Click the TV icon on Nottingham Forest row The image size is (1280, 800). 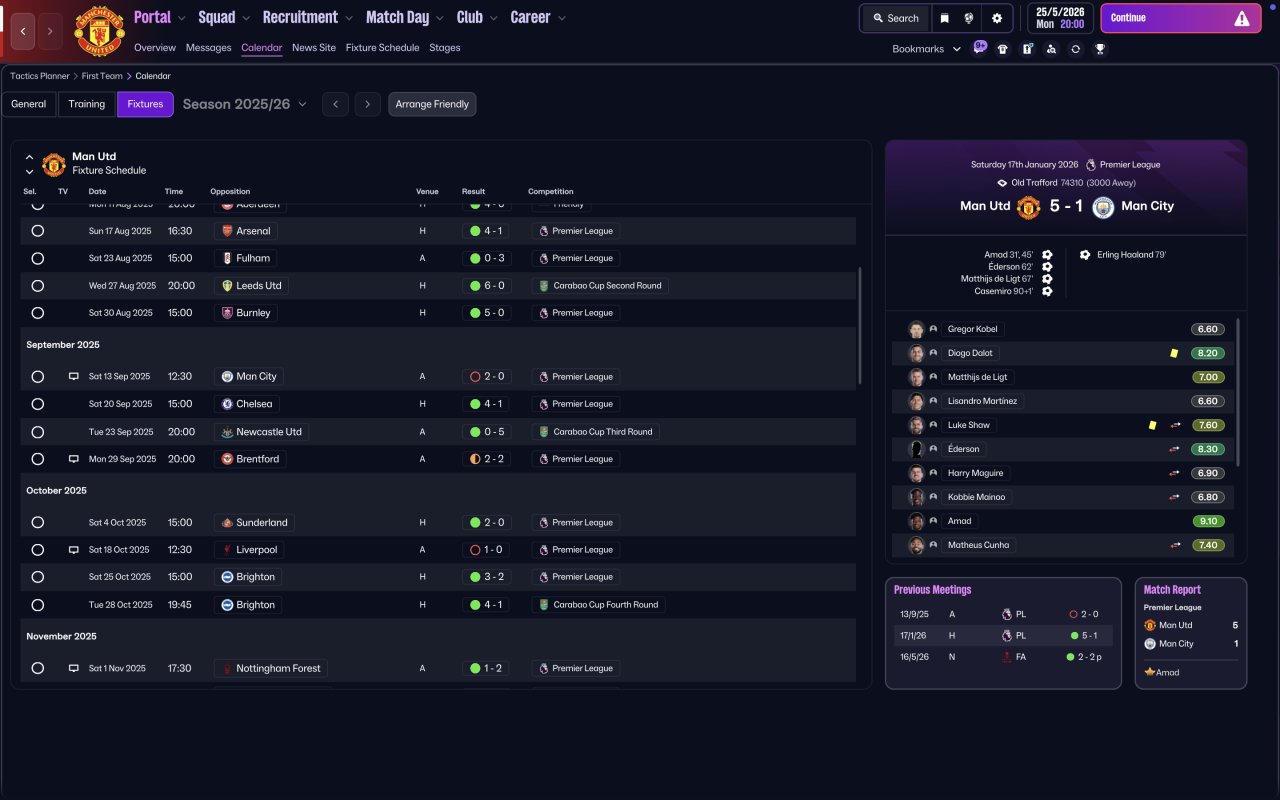pyautogui.click(x=73, y=668)
